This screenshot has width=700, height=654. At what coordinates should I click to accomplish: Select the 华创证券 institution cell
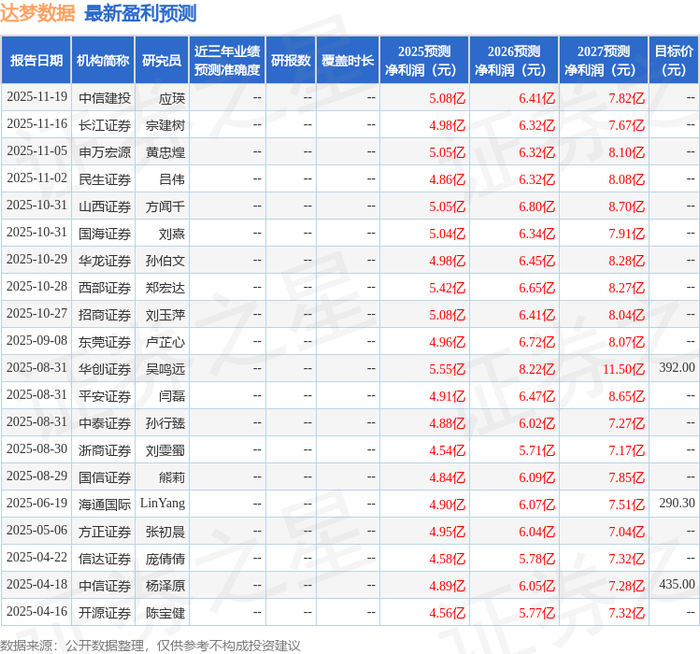(104, 369)
